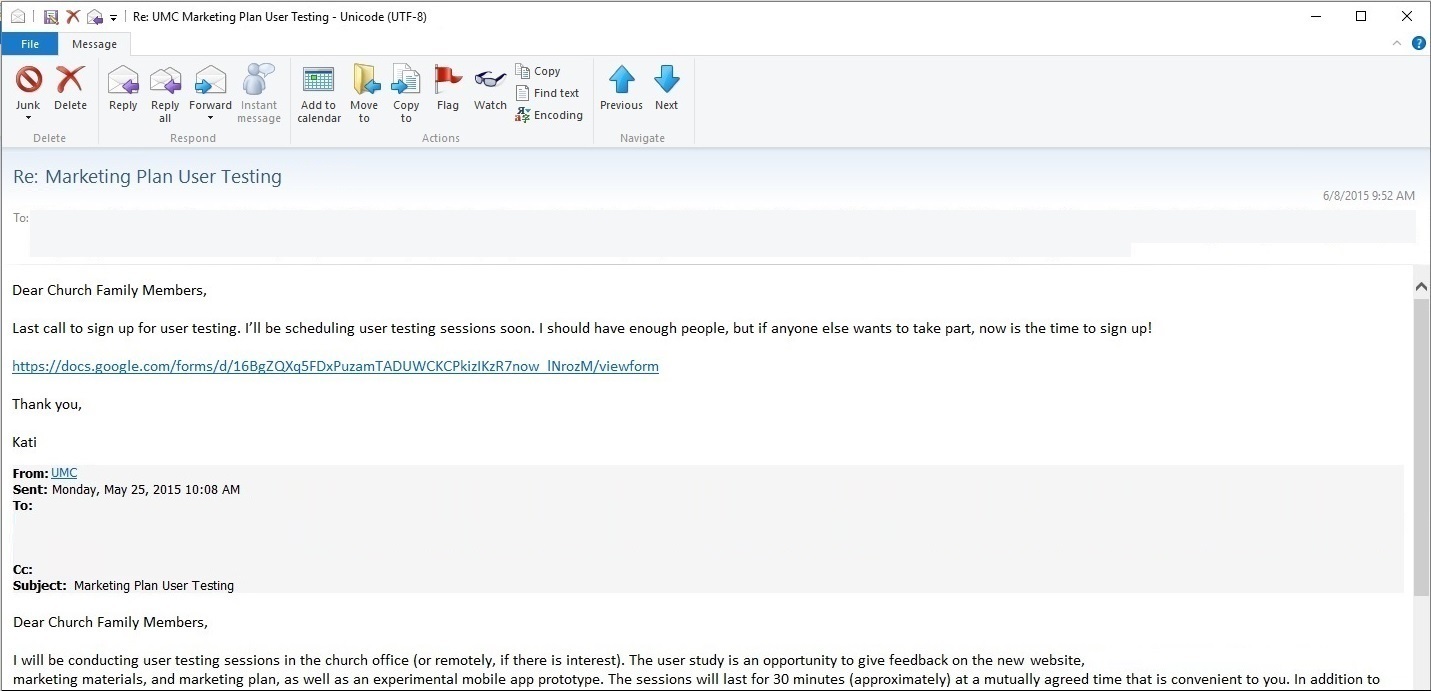Collapse the ribbon with the chevron
Screen dimensions: 1431x691
(x=1397, y=44)
